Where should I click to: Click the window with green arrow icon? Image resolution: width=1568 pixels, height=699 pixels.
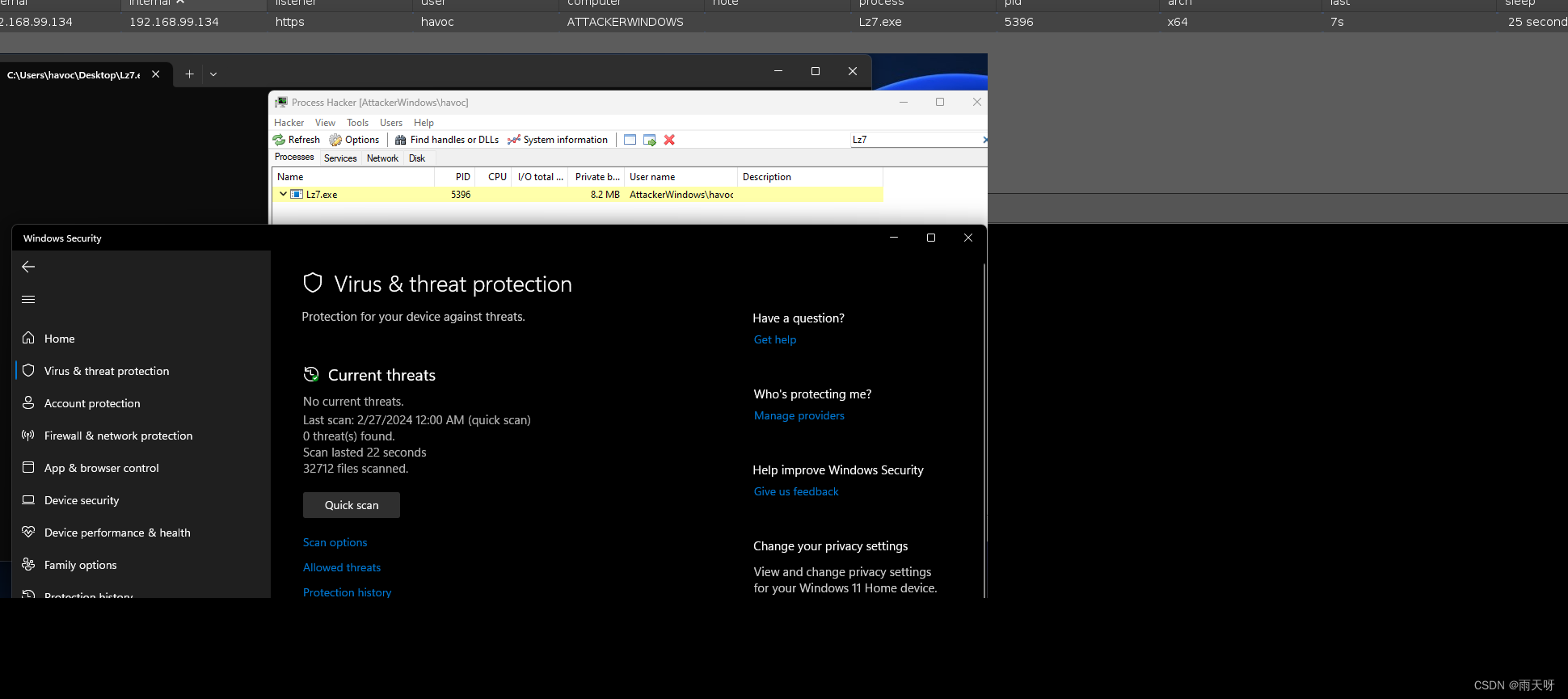point(649,140)
